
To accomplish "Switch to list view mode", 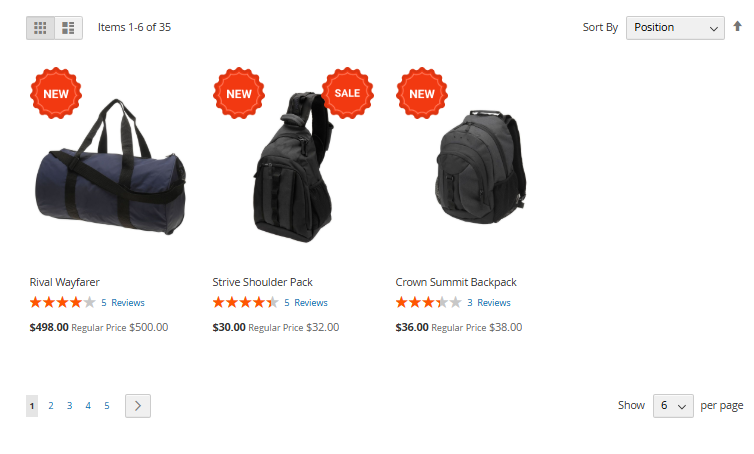I will pos(68,28).
